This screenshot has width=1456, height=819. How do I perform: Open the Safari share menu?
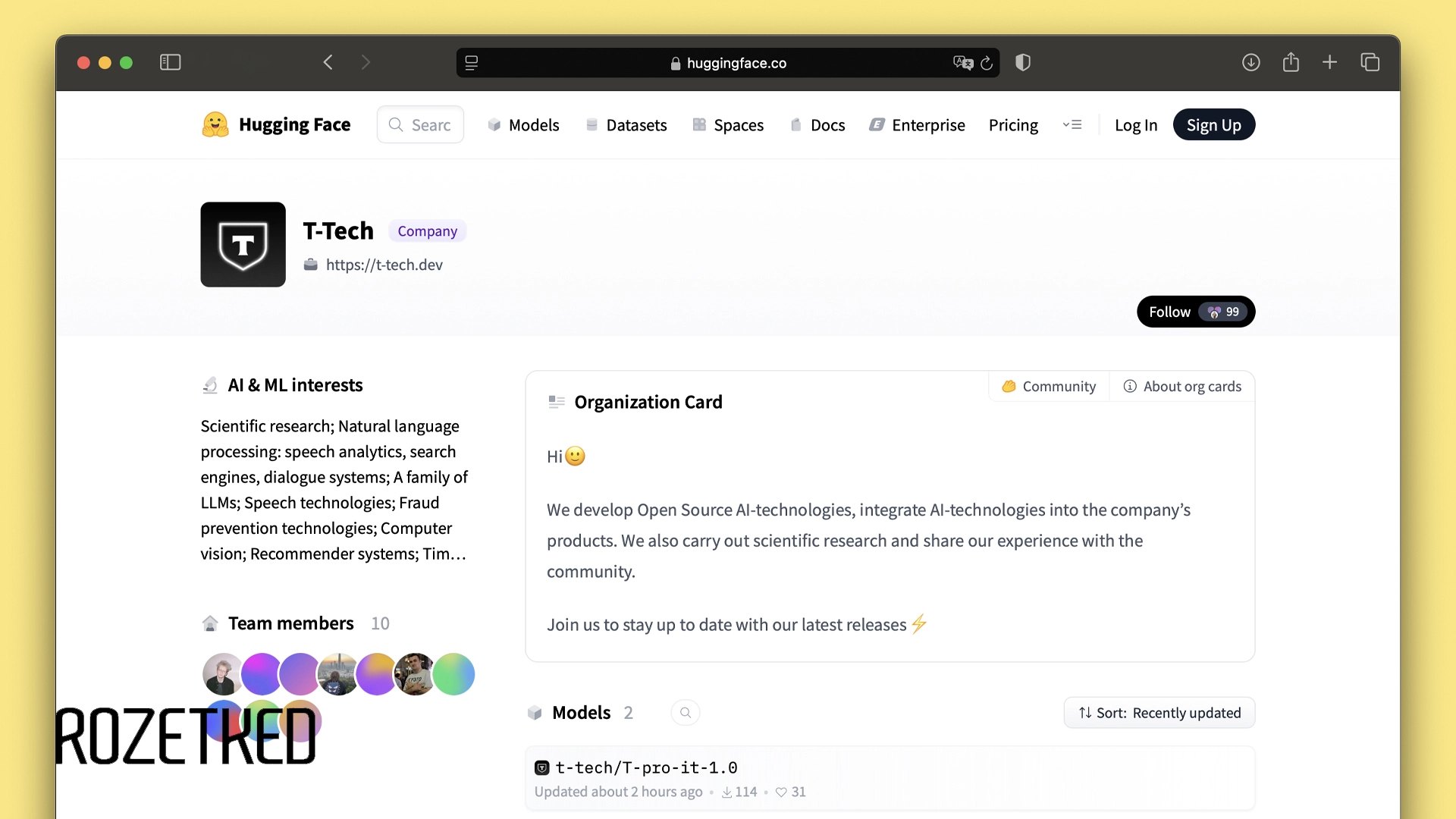coord(1291,62)
